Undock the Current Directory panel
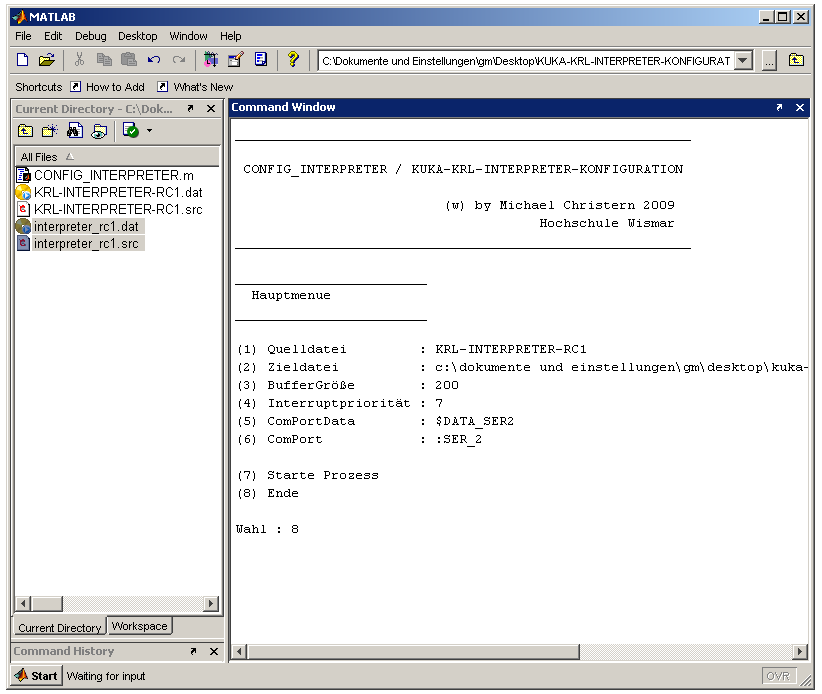This screenshot has width=822, height=694. pos(190,109)
